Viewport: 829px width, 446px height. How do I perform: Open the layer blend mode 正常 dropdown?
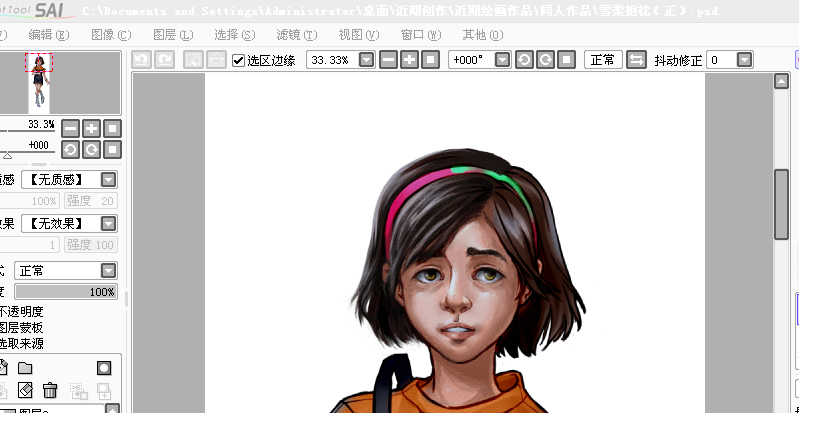[108, 271]
